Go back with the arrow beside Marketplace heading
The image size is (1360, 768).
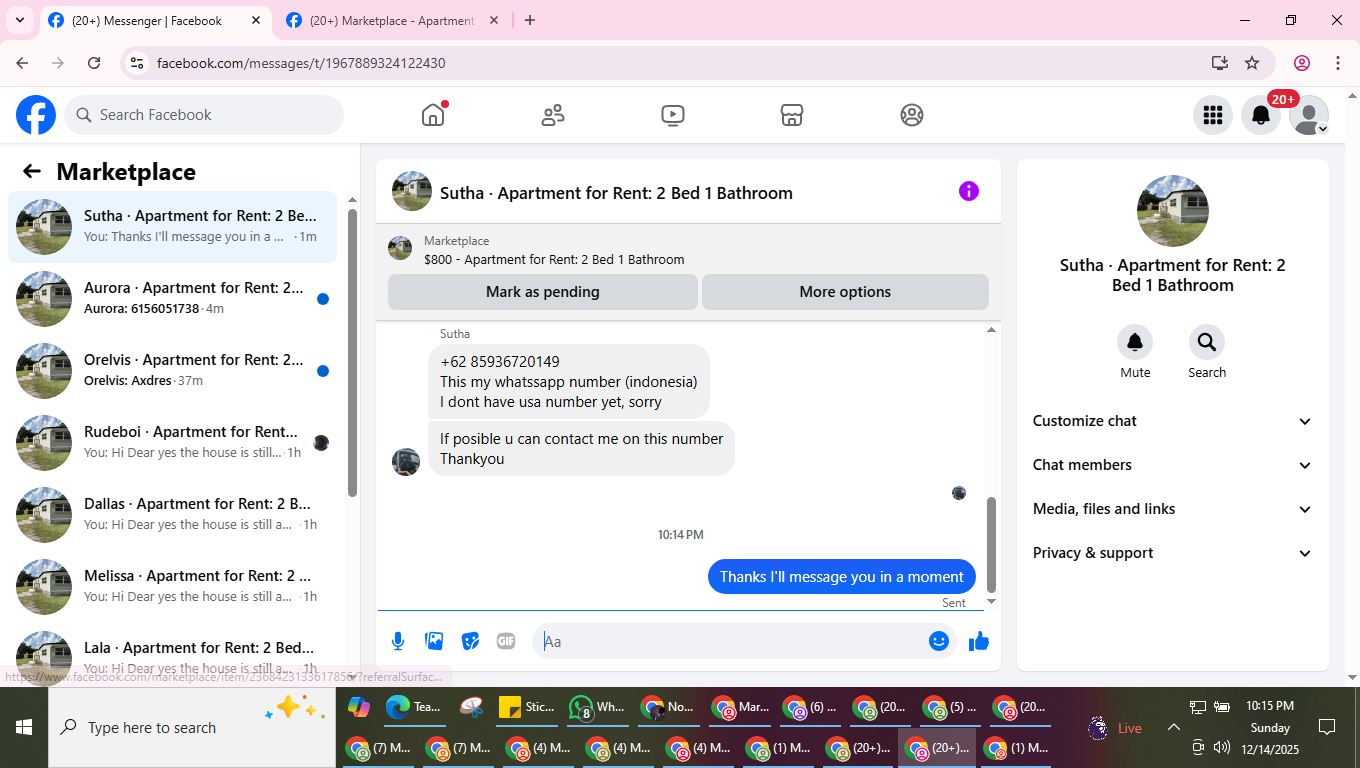pyautogui.click(x=32, y=171)
